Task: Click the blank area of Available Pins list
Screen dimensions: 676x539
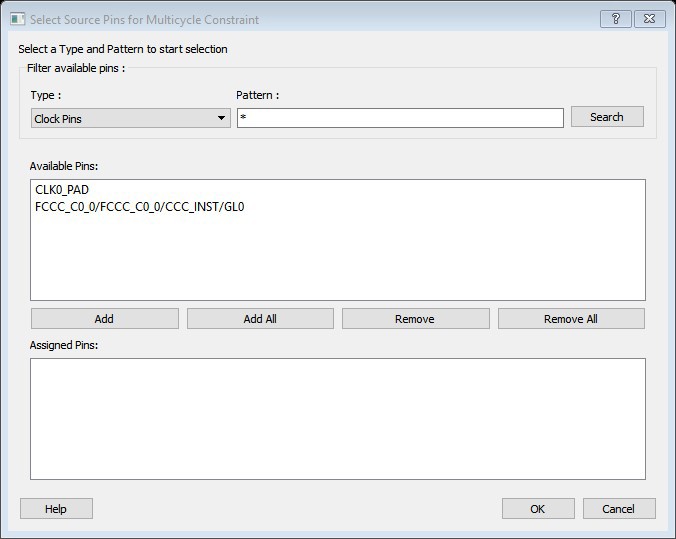Action: click(x=337, y=260)
